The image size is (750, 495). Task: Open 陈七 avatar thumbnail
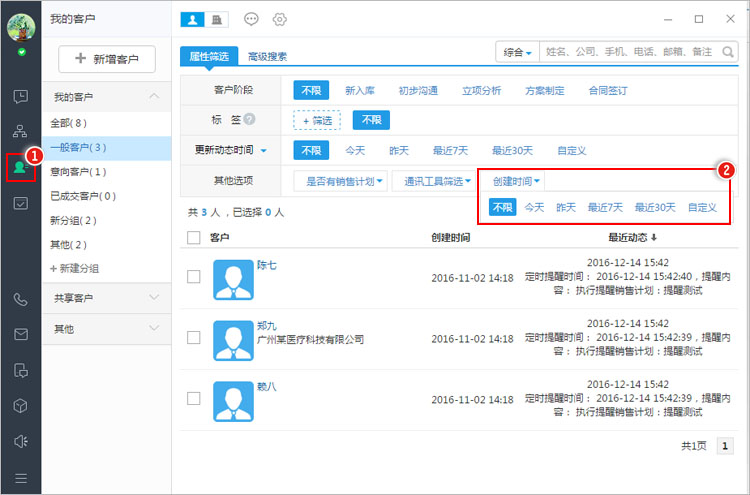pyautogui.click(x=233, y=280)
